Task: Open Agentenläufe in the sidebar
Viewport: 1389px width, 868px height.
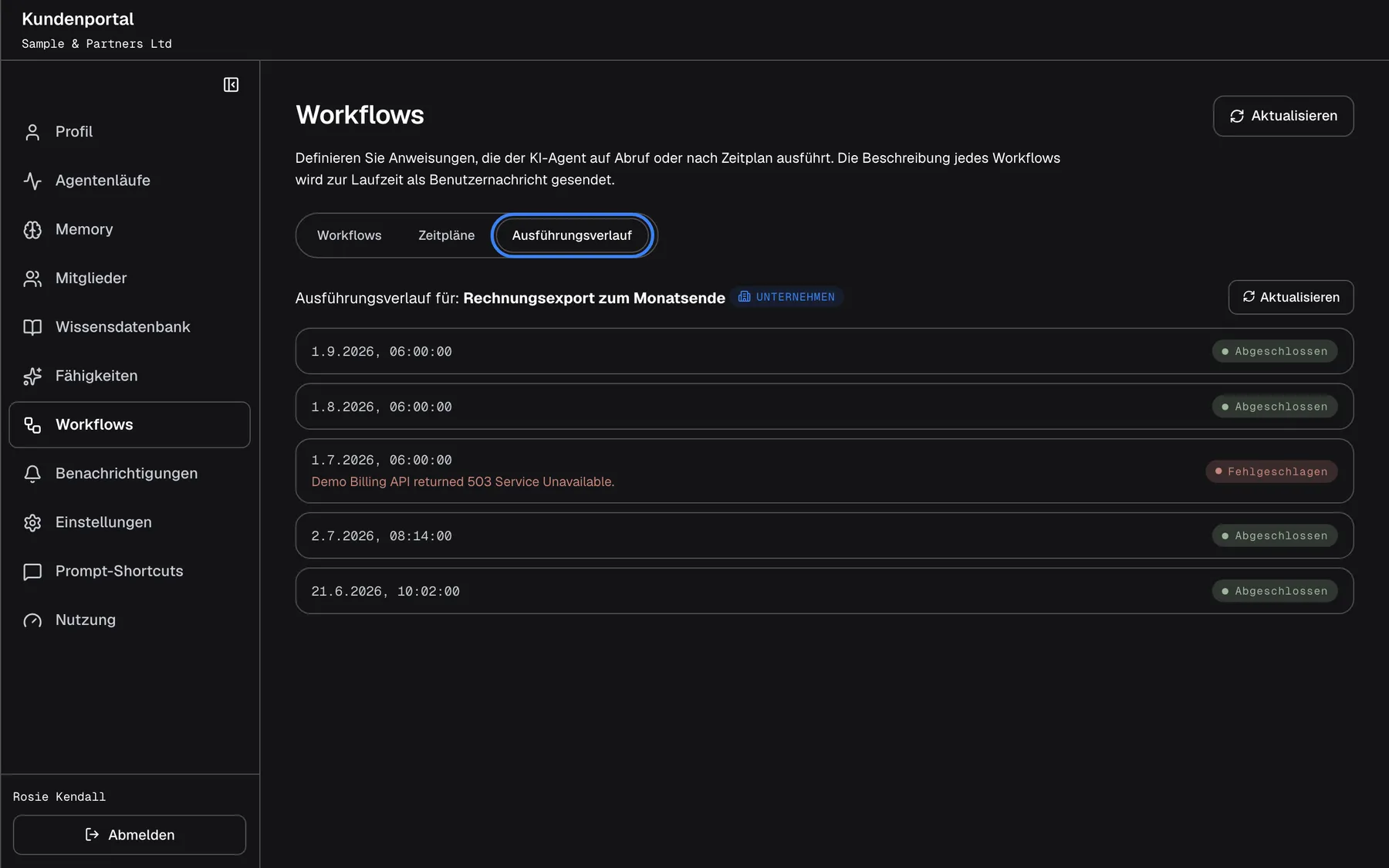Action: click(x=130, y=181)
